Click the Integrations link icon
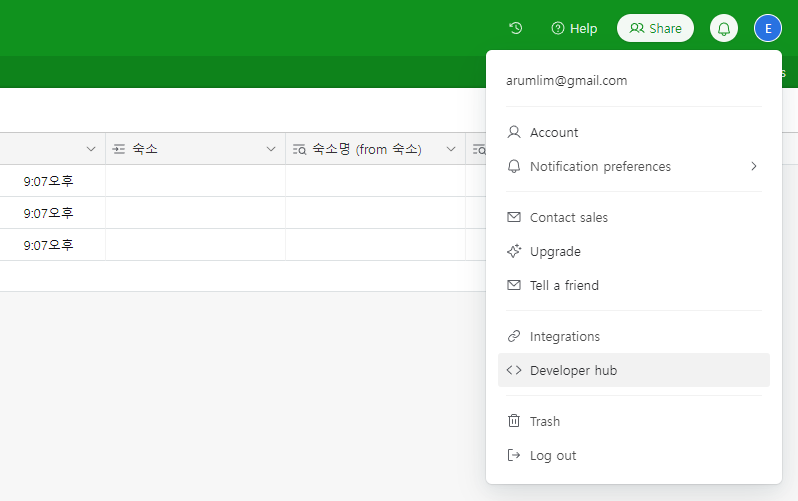The image size is (798, 501). point(514,336)
